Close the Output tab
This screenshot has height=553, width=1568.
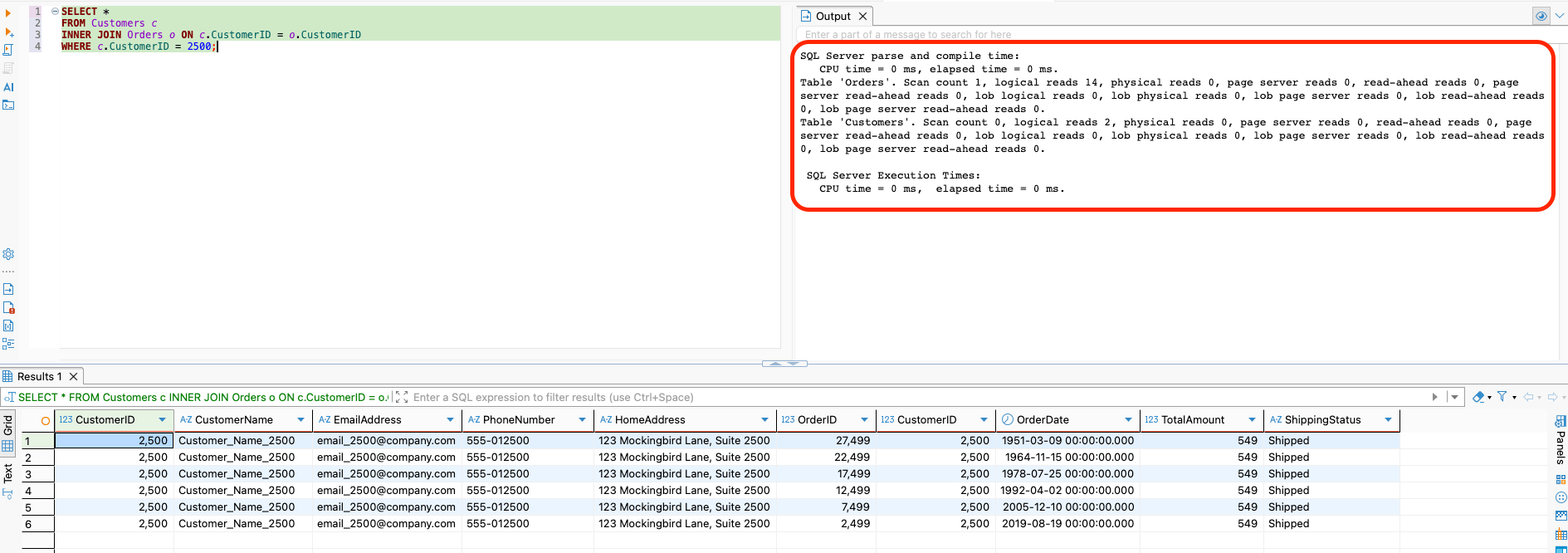[862, 16]
